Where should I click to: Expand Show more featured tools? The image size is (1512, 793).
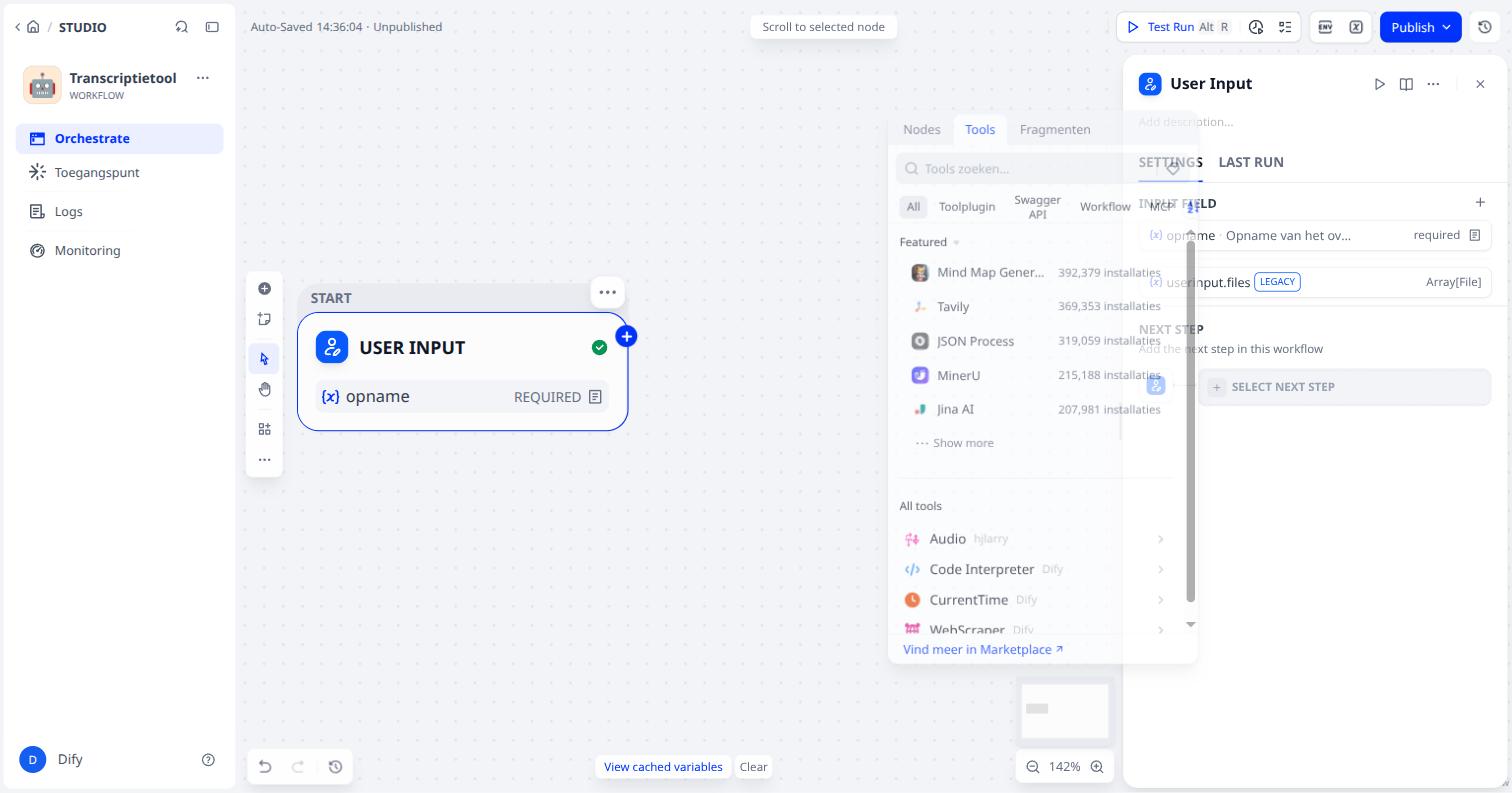point(955,443)
